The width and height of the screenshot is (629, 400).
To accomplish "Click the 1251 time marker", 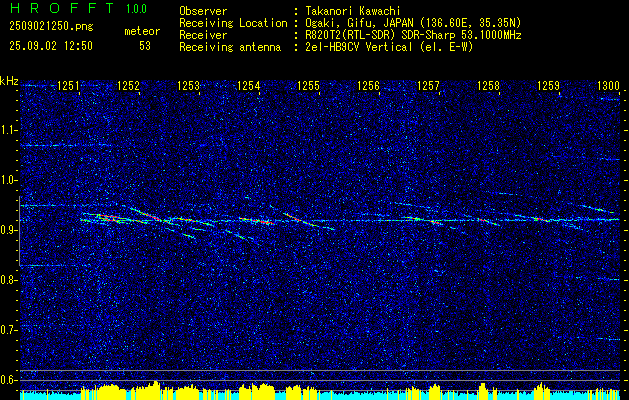I will click(68, 85).
